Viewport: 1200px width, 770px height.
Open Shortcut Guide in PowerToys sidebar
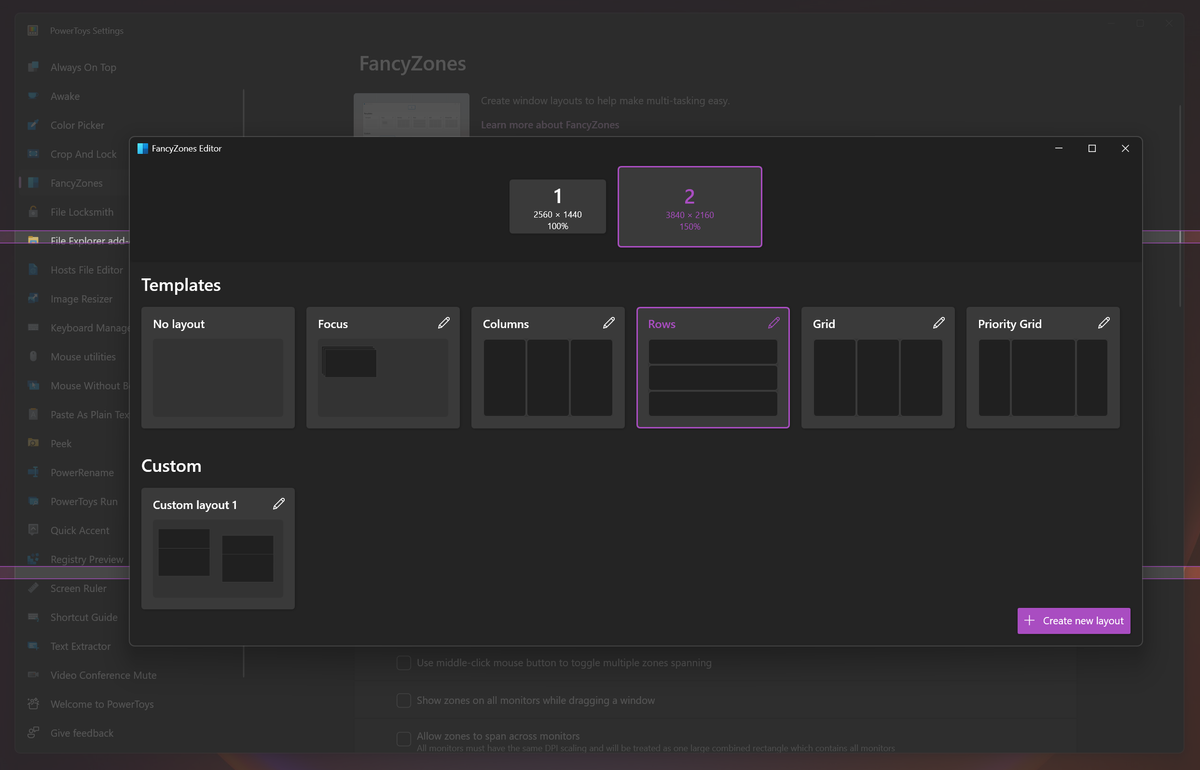(84, 617)
